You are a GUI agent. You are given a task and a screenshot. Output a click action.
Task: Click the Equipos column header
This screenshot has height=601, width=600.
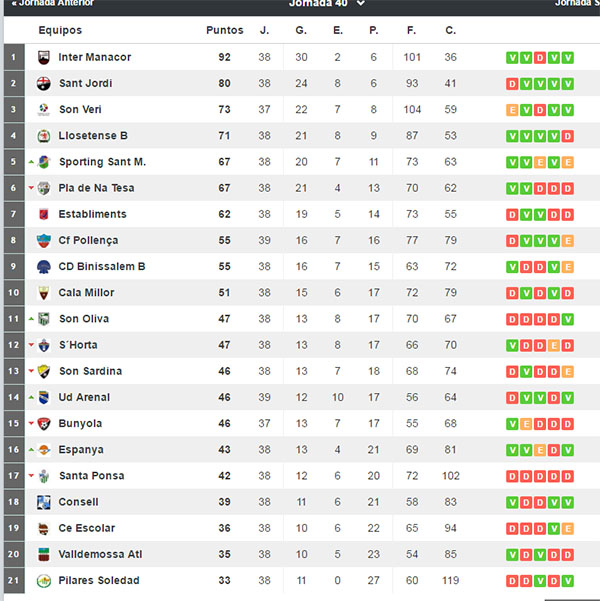[60, 30]
